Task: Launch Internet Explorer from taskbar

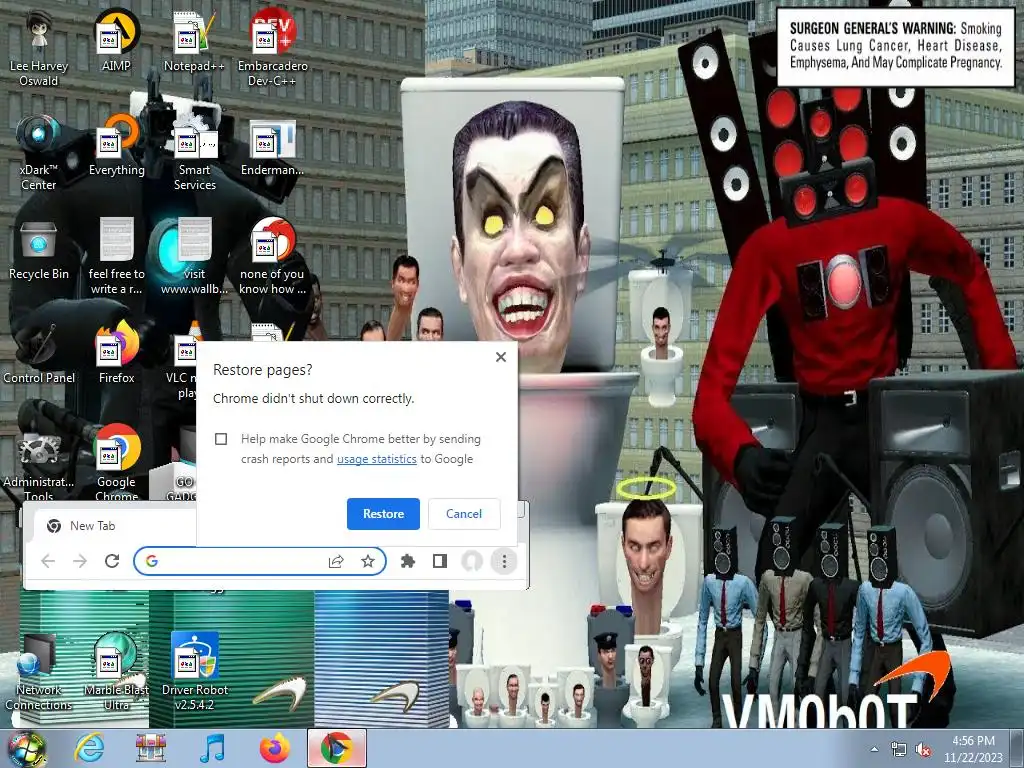Action: pyautogui.click(x=89, y=748)
